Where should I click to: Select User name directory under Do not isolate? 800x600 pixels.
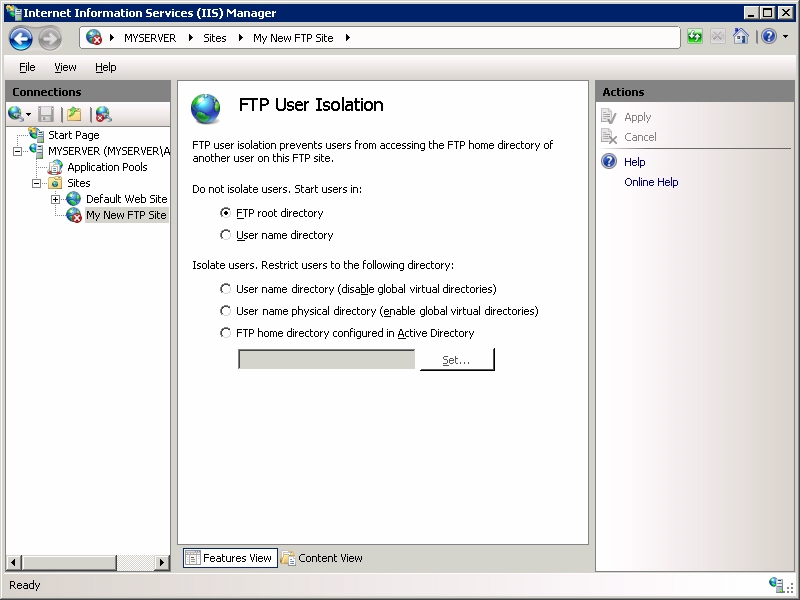point(225,234)
